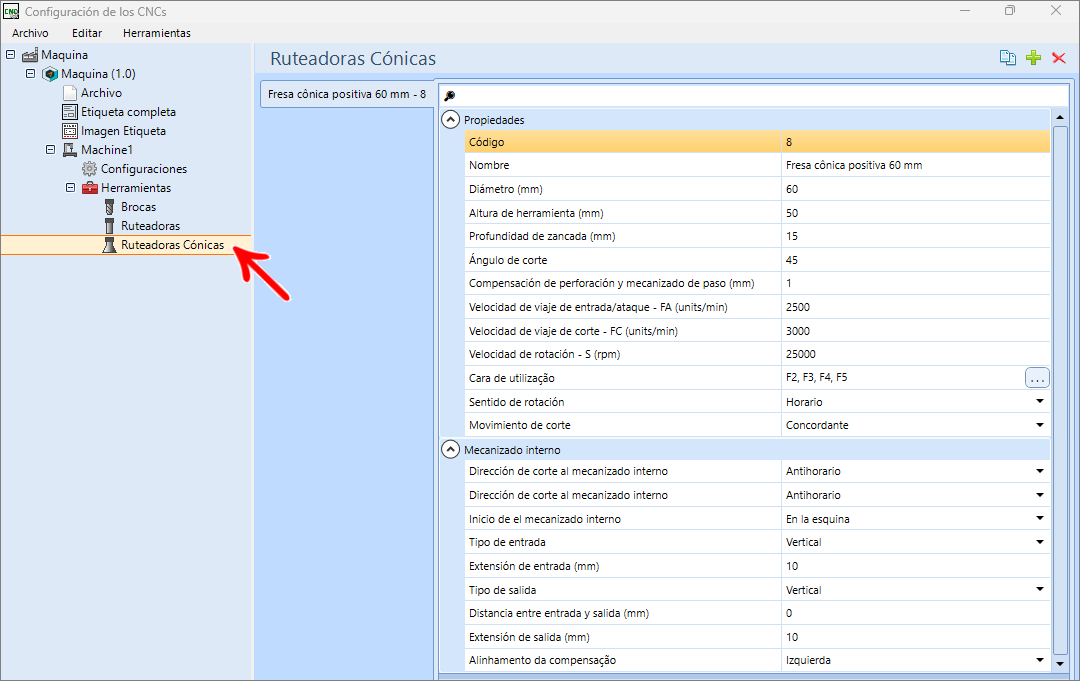Open the Alinhamento da compensação dropdown

click(1039, 660)
